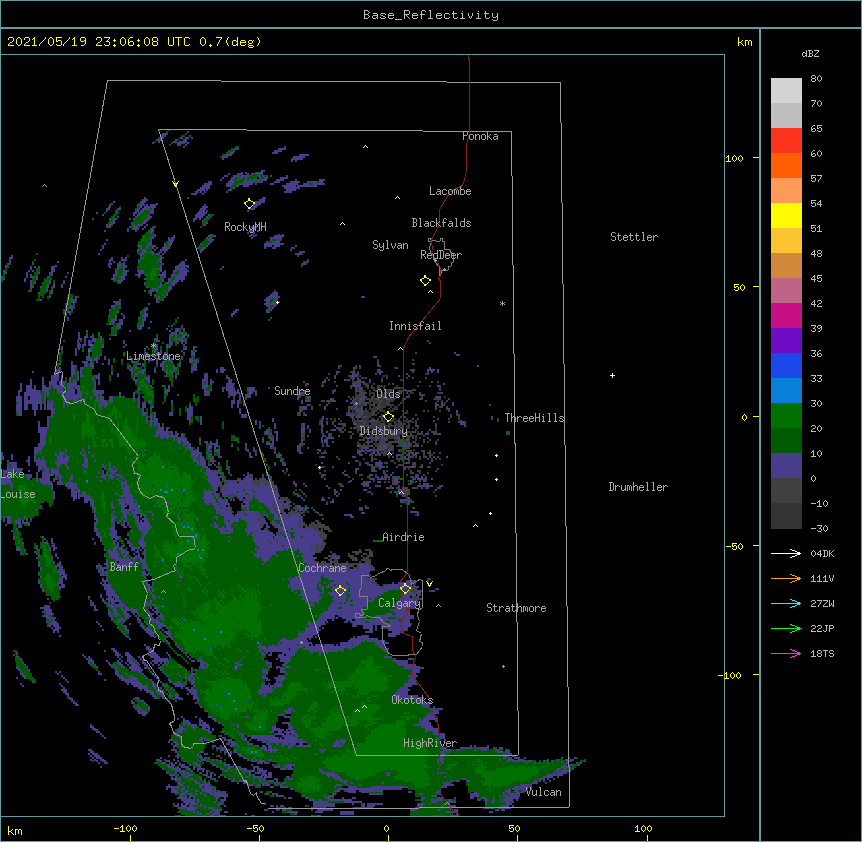Click the Sylvan label

[x=390, y=245]
